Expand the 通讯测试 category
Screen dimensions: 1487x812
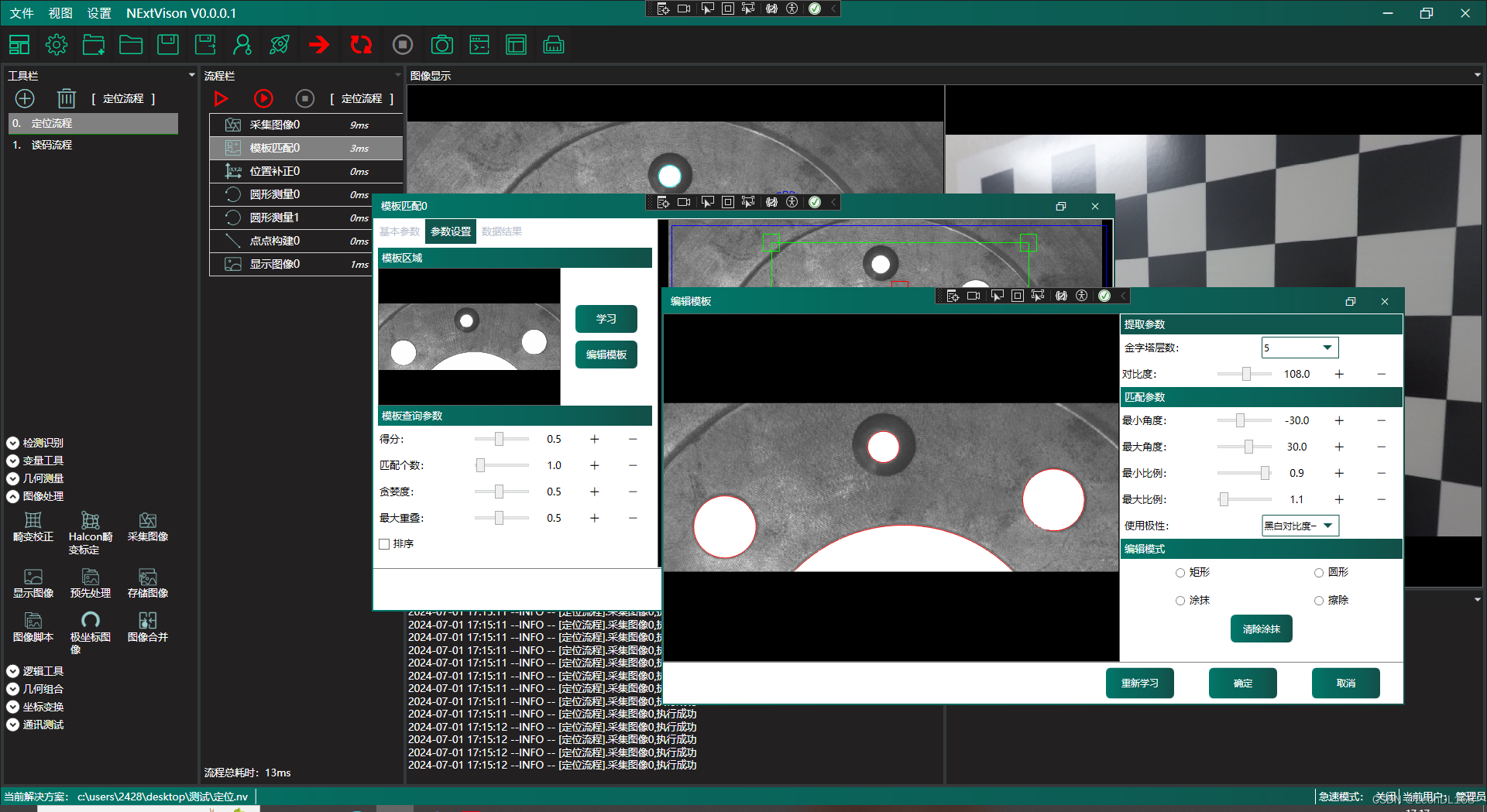pos(13,725)
